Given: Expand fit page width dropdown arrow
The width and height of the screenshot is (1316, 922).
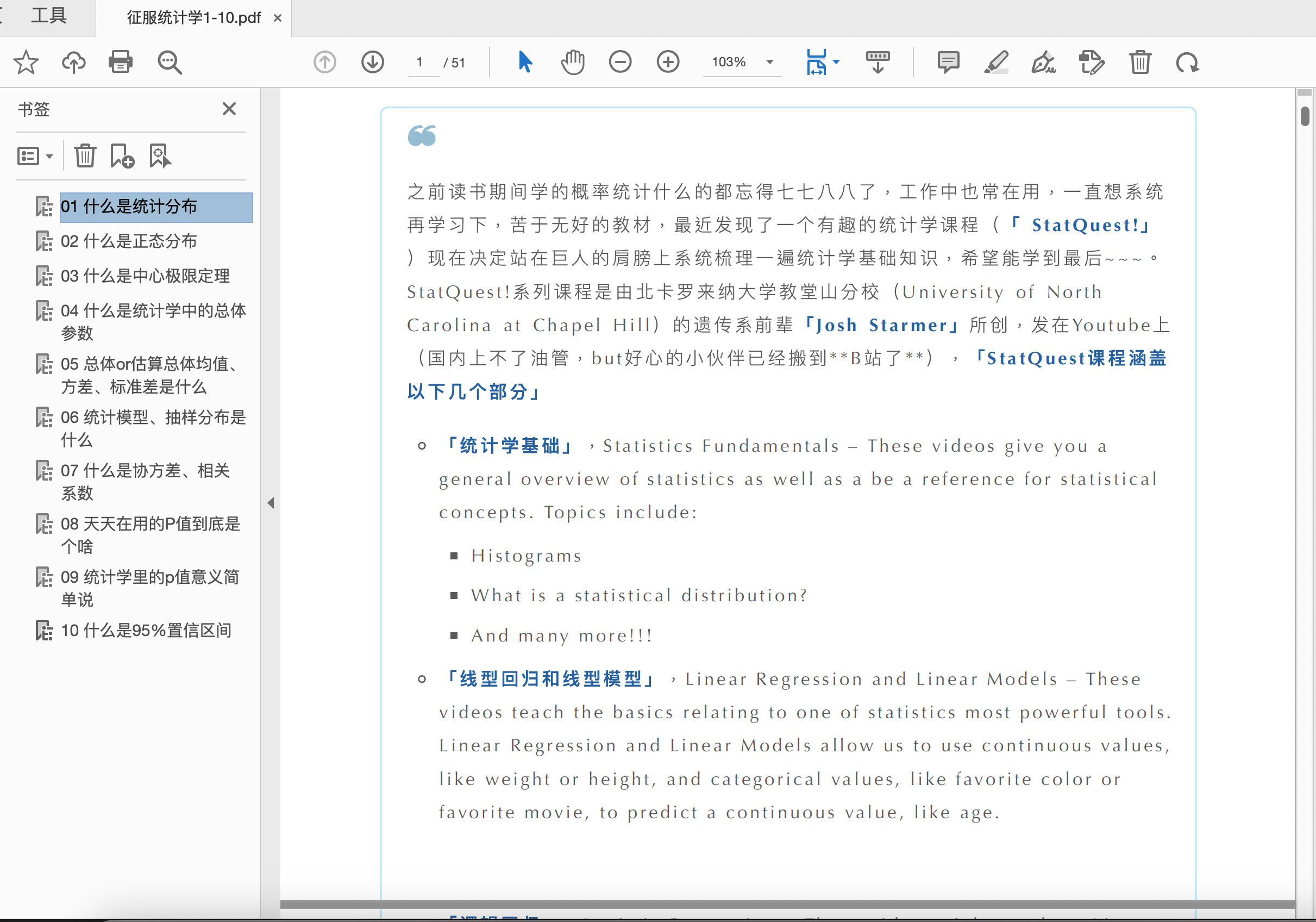Looking at the screenshot, I should tap(836, 62).
